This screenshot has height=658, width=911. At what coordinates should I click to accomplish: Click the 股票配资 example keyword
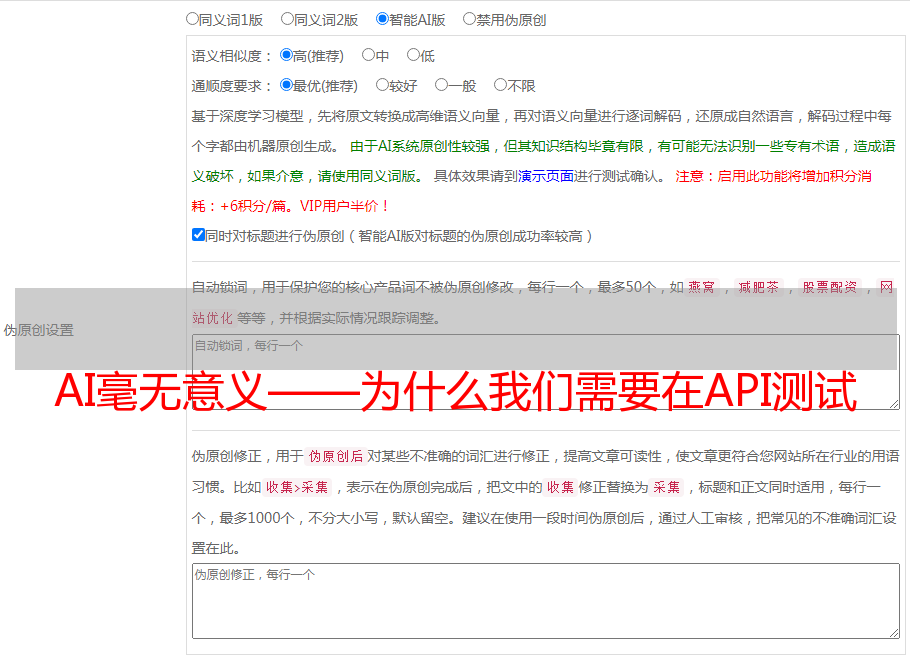tap(830, 287)
